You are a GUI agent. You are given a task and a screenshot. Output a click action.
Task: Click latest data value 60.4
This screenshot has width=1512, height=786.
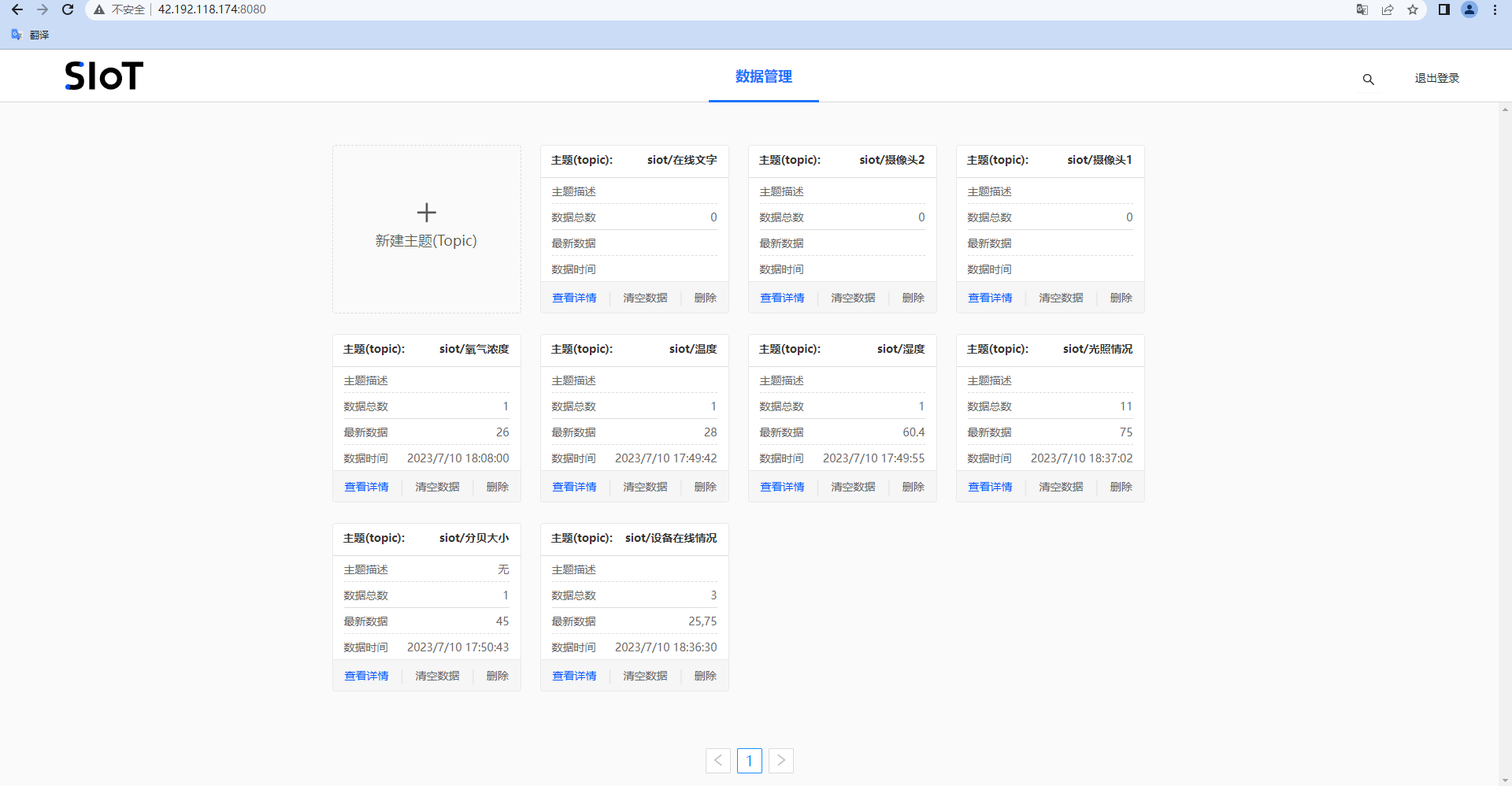pos(913,432)
